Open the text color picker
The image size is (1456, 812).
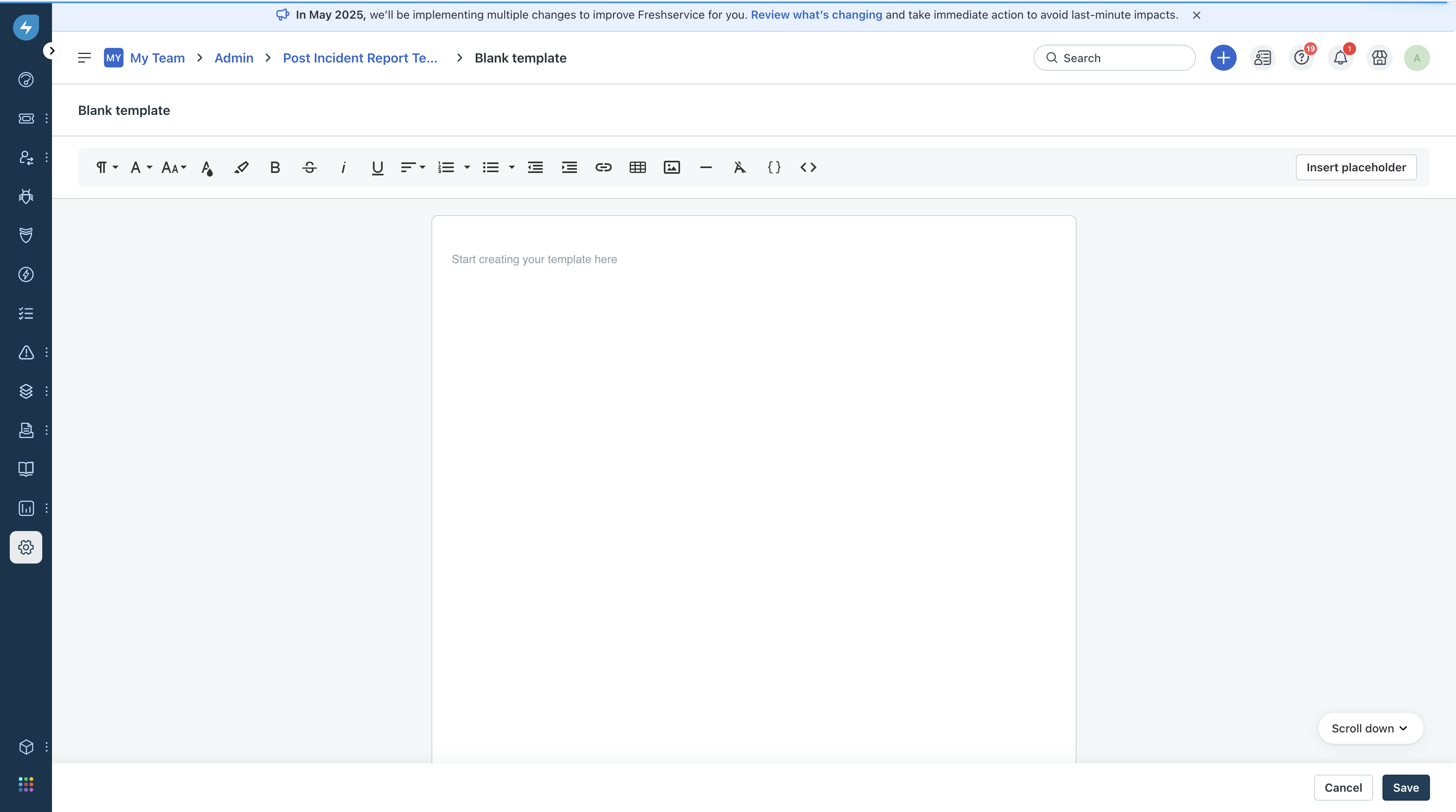[x=207, y=168]
